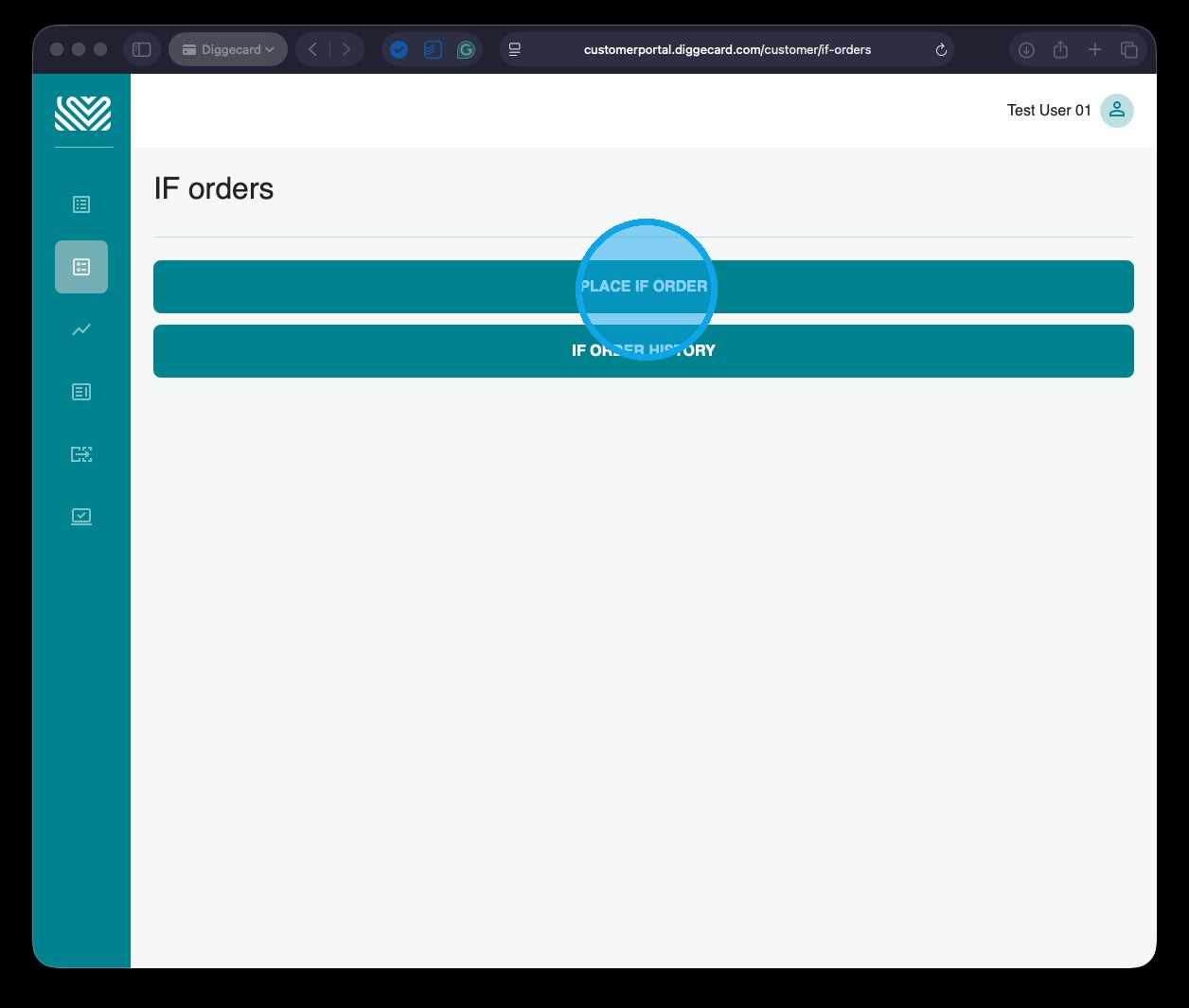
Task: Click the Grammarly extension icon
Action: tap(466, 50)
